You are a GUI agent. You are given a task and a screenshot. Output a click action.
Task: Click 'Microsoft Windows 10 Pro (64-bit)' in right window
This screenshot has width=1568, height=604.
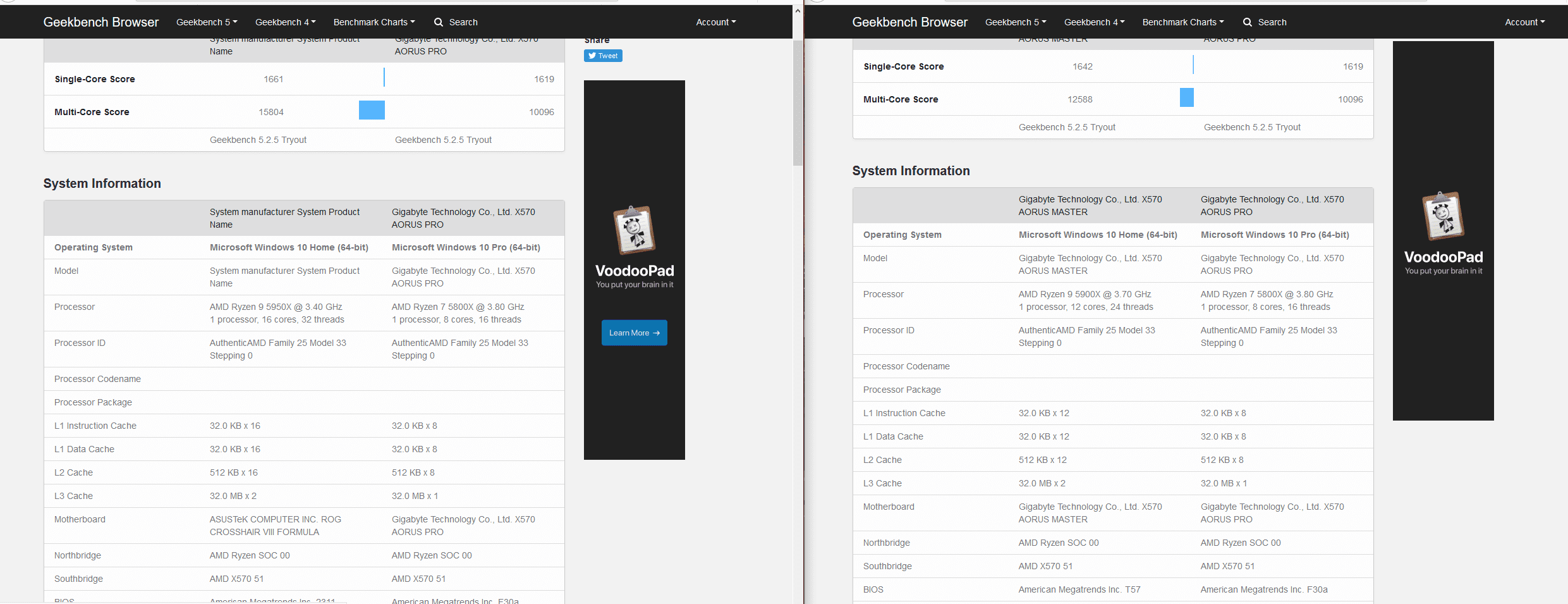point(1275,235)
